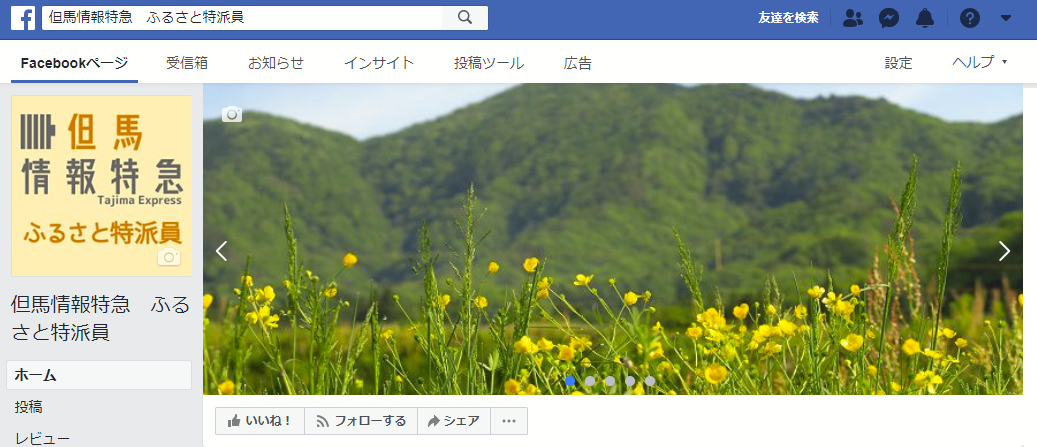
Task: Open the 投稿ツール publishing tools tab
Action: coord(489,63)
